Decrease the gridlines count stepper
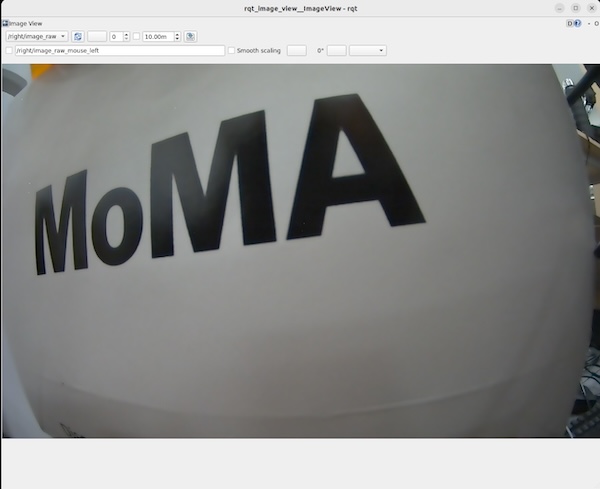Image resolution: width=600 pixels, height=489 pixels. [x=126, y=39]
